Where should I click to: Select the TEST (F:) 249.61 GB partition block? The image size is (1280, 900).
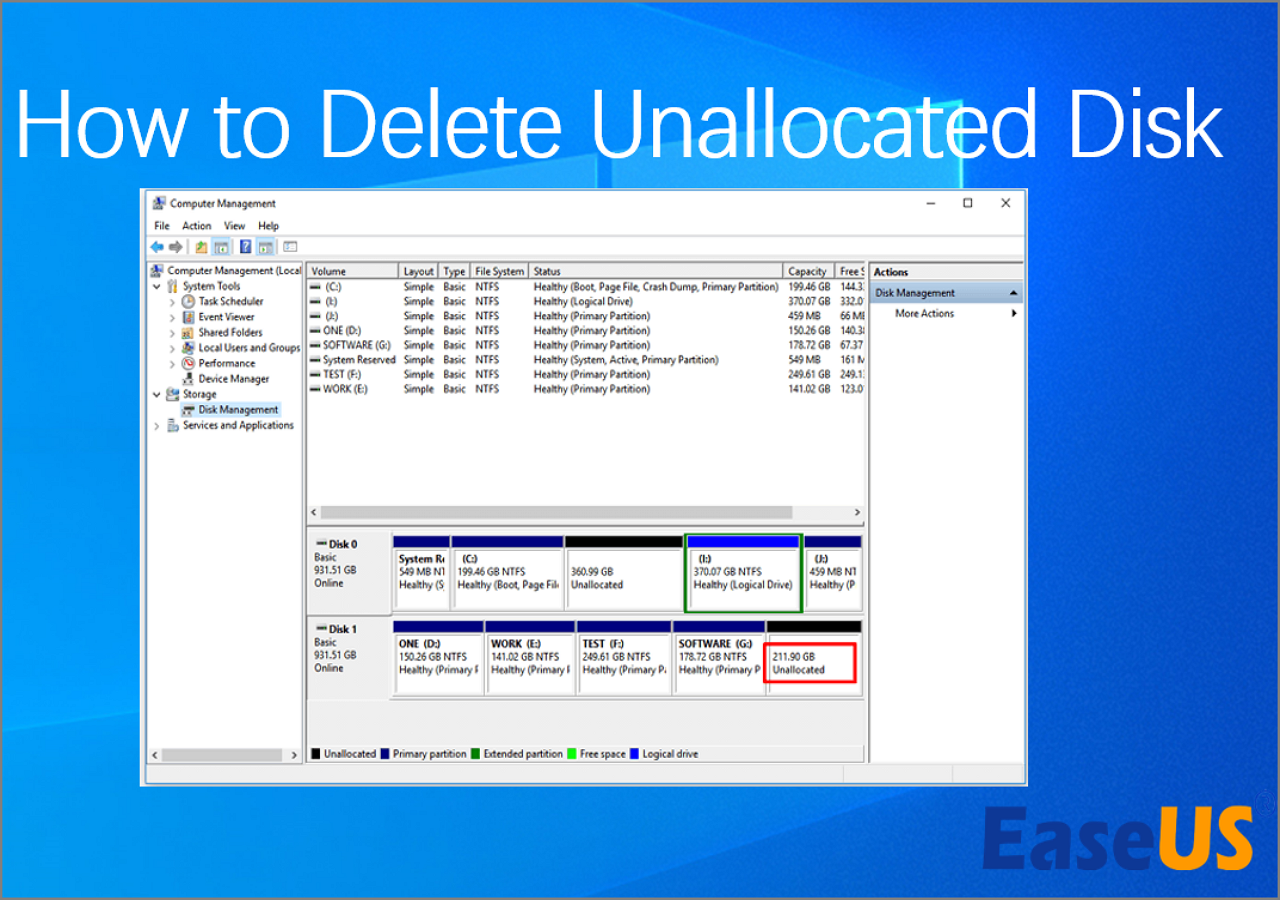625,657
